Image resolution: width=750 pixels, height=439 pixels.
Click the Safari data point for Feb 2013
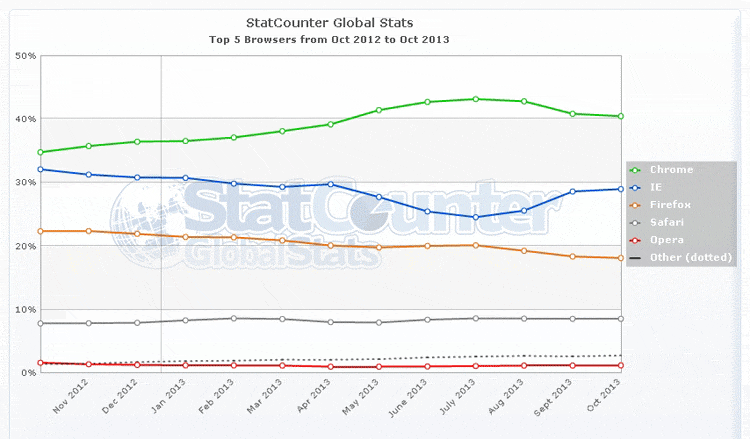pyautogui.click(x=233, y=318)
